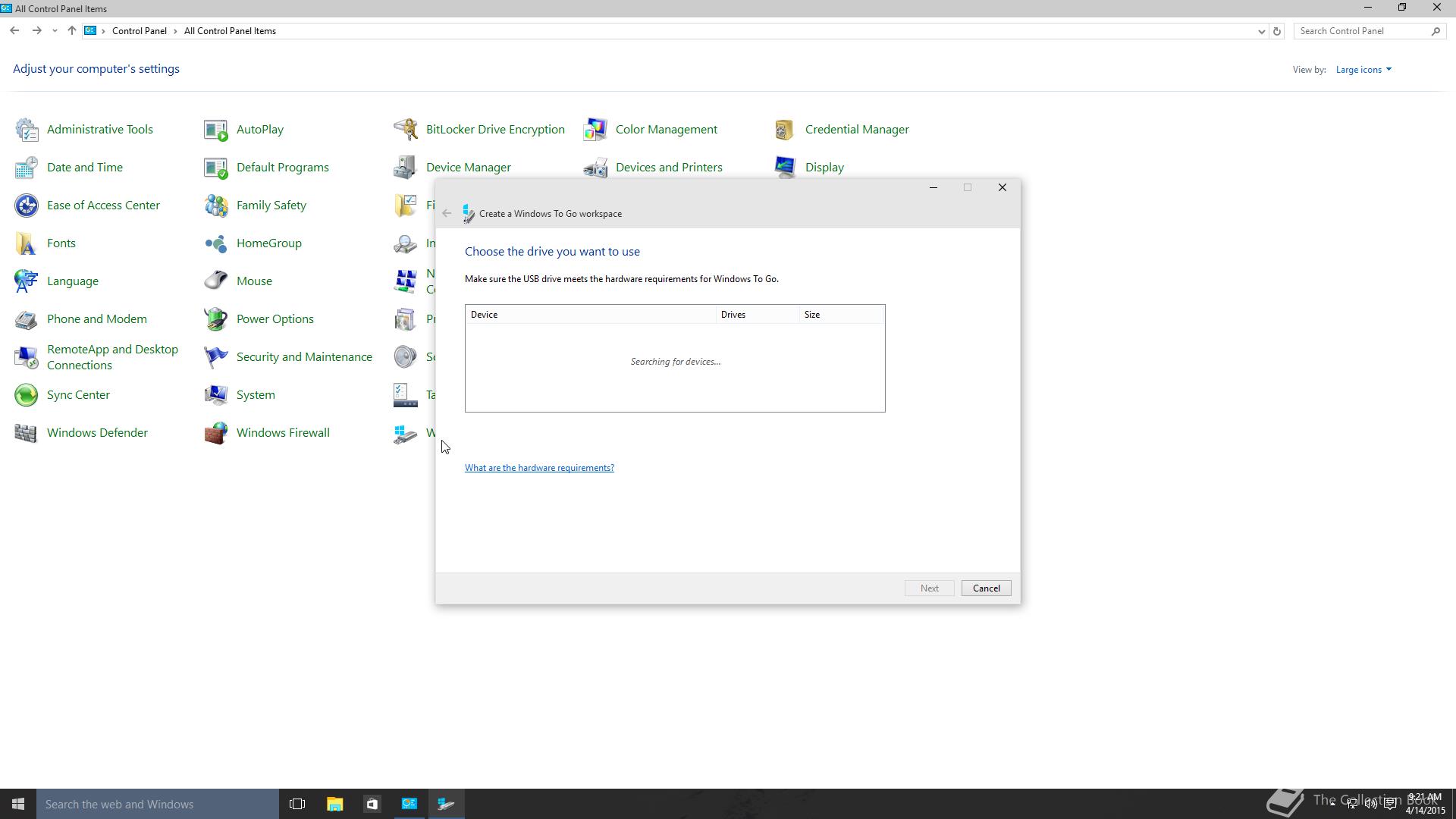Viewport: 1456px width, 819px height.
Task: Open the Windows Firewall icon
Action: click(216, 433)
